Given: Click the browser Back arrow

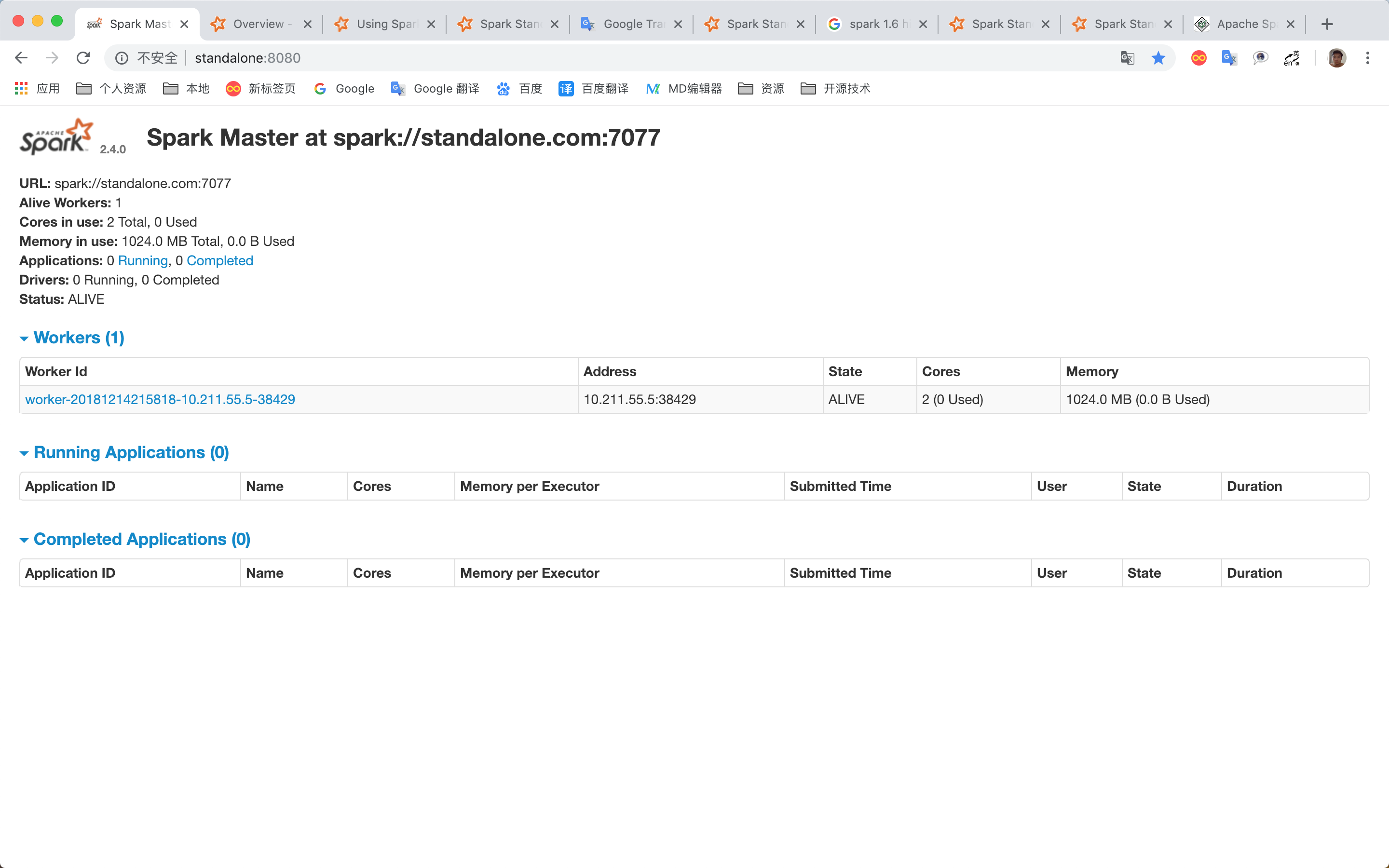Looking at the screenshot, I should point(21,58).
